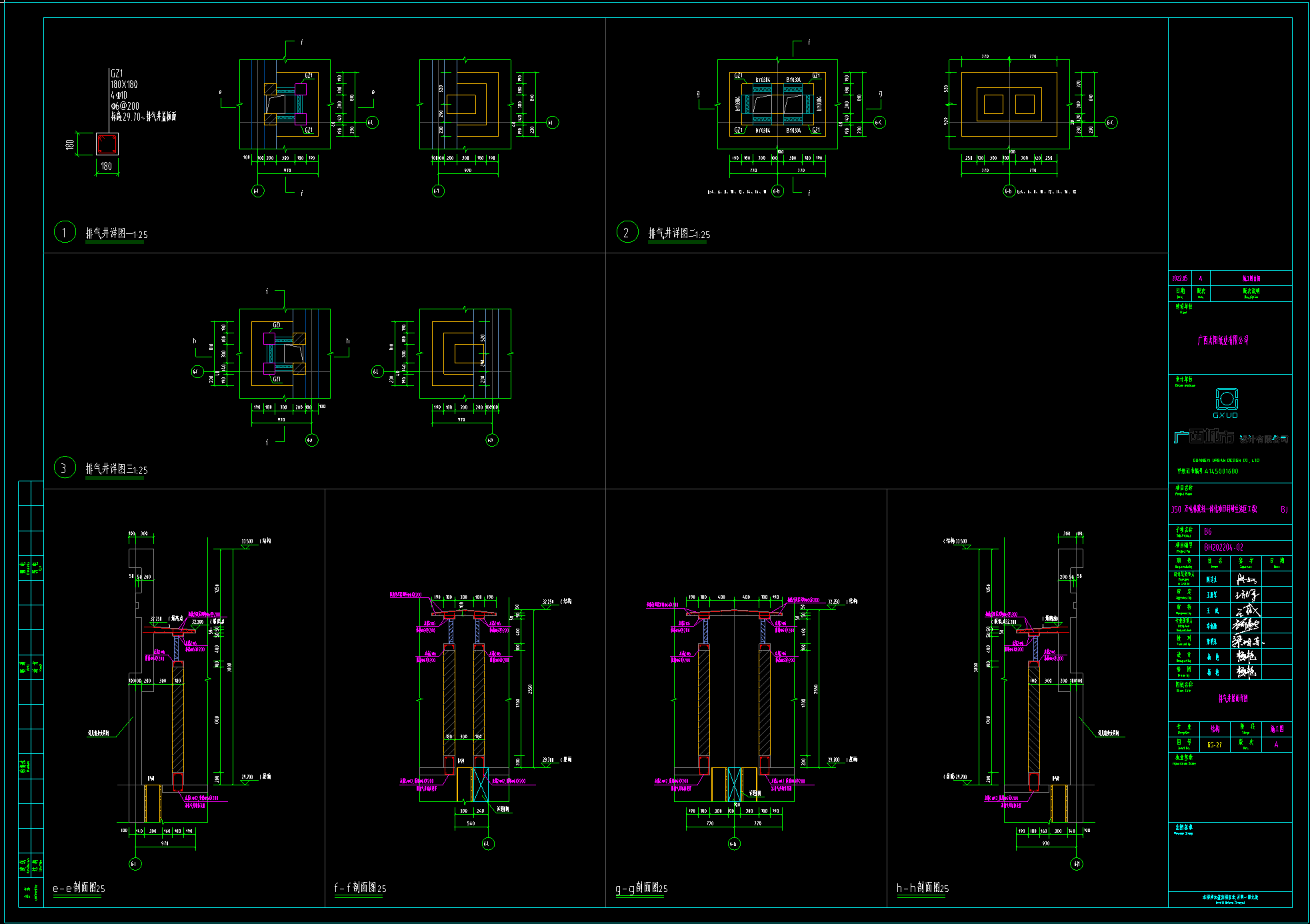Click the grid bubble below g-g section

(733, 844)
